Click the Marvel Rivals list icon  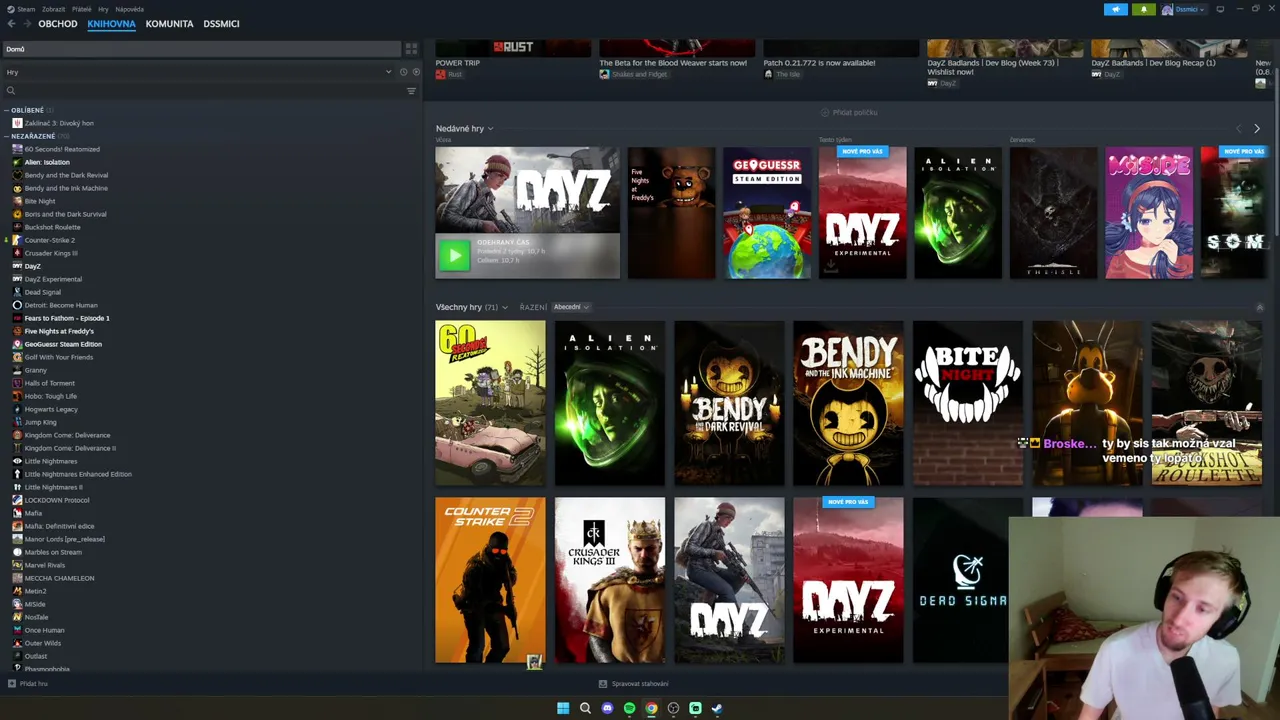pos(17,565)
